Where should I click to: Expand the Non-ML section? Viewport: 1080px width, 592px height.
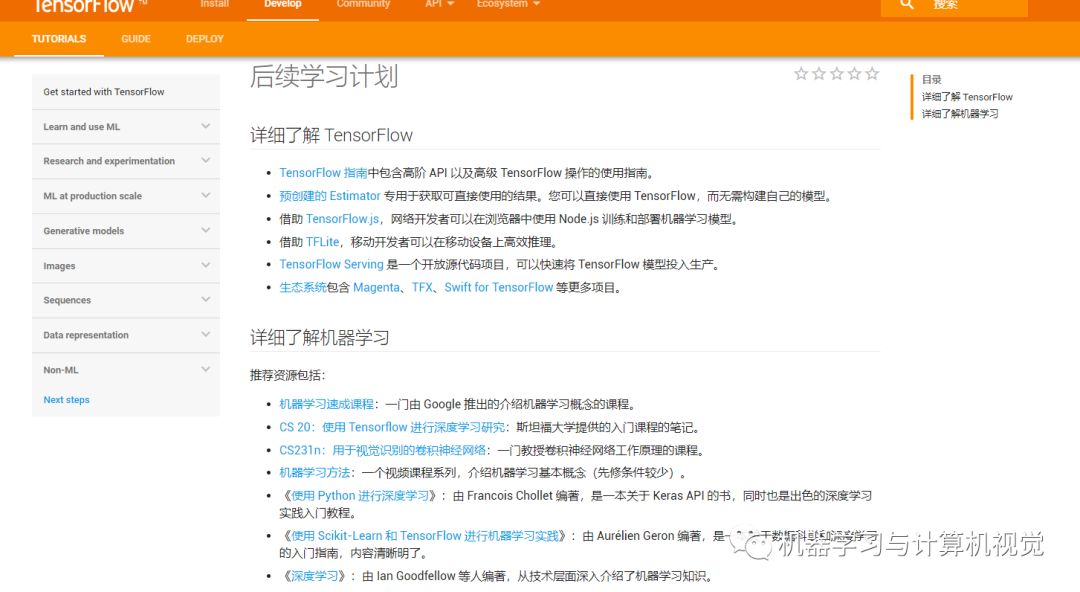coord(125,370)
